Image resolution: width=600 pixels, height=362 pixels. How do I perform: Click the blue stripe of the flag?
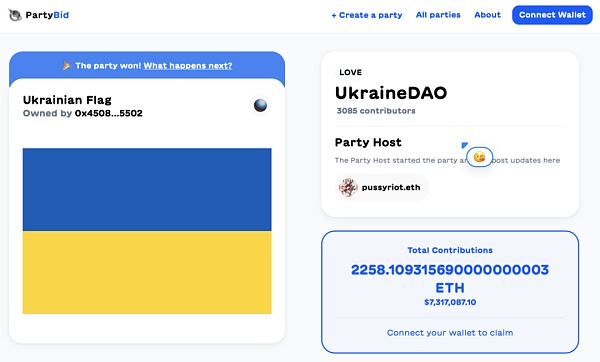point(147,189)
